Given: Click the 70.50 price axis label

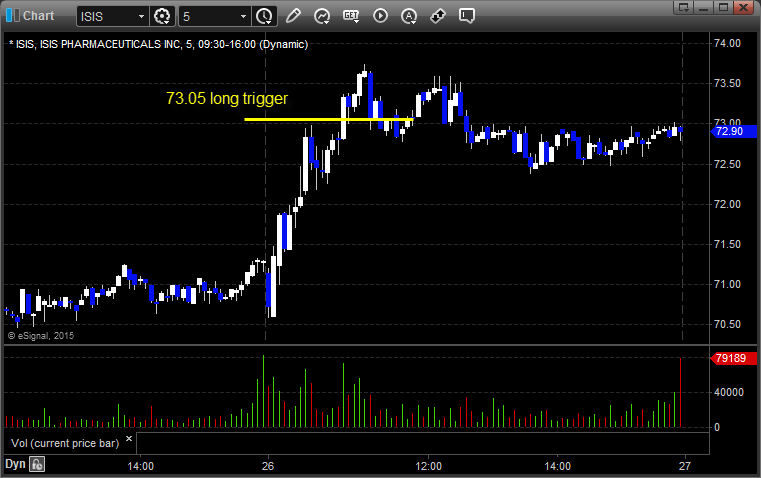Looking at the screenshot, I should (728, 324).
